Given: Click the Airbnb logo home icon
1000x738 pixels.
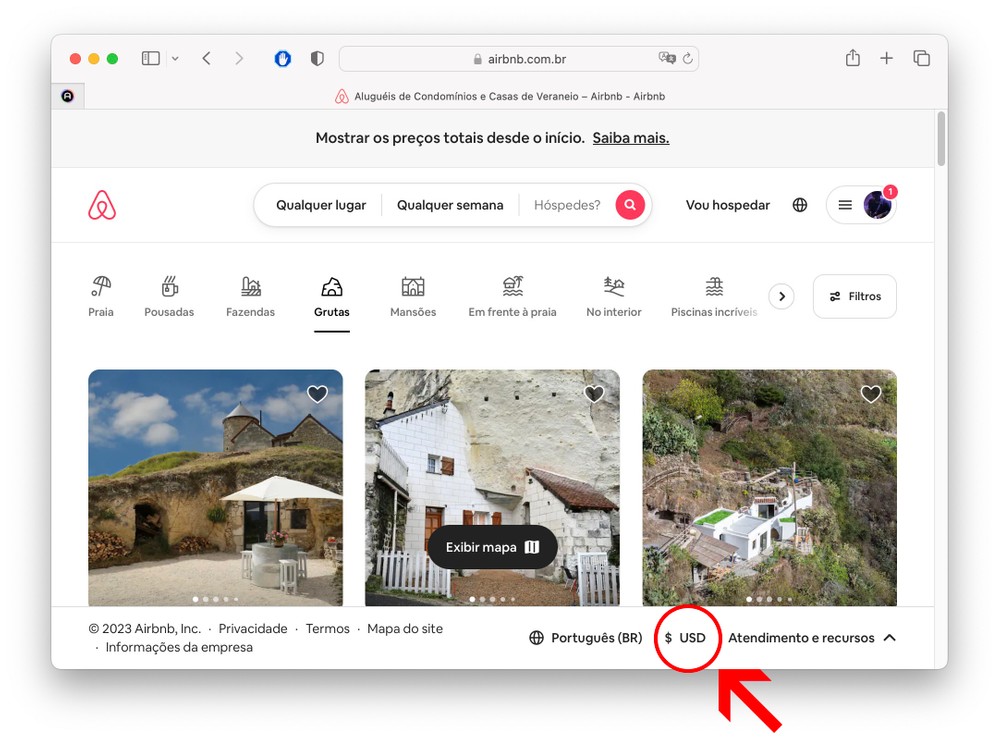Looking at the screenshot, I should click(x=102, y=205).
